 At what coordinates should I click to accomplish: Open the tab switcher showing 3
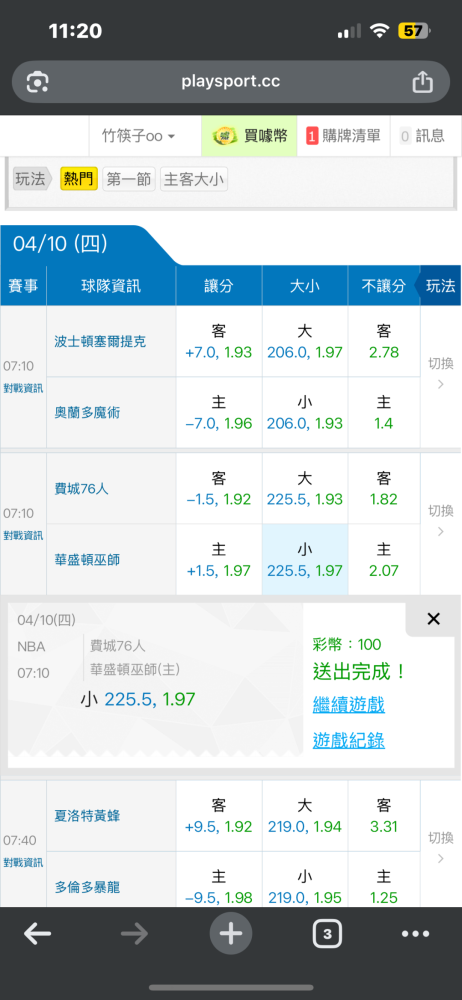(327, 934)
